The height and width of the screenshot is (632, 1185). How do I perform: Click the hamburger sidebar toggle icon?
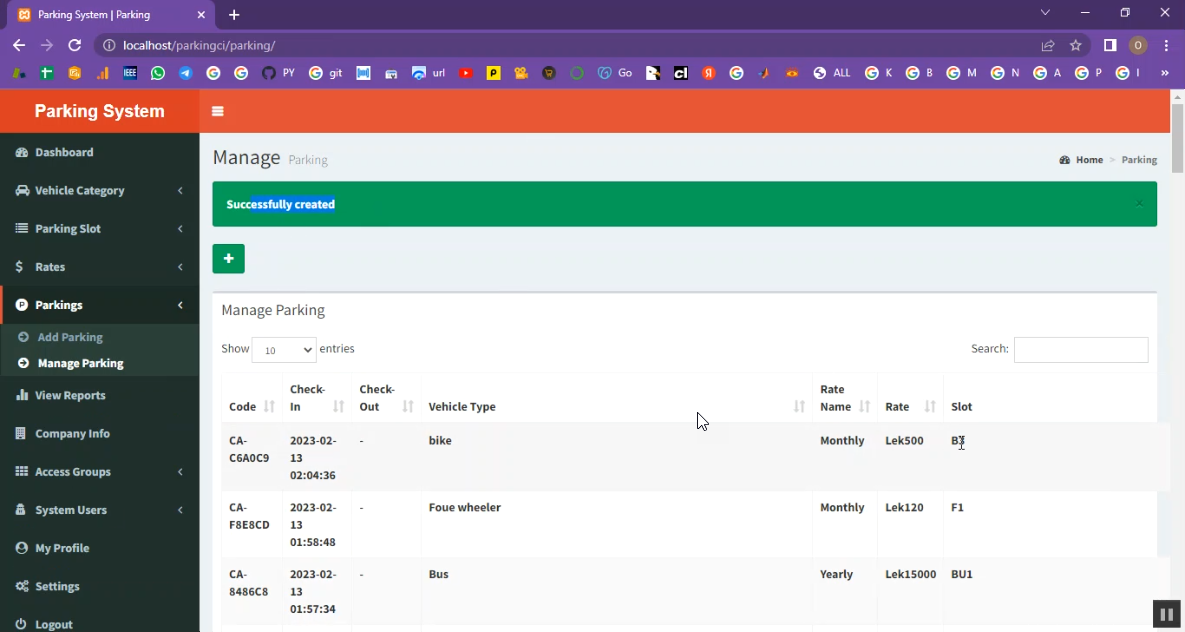click(x=218, y=111)
